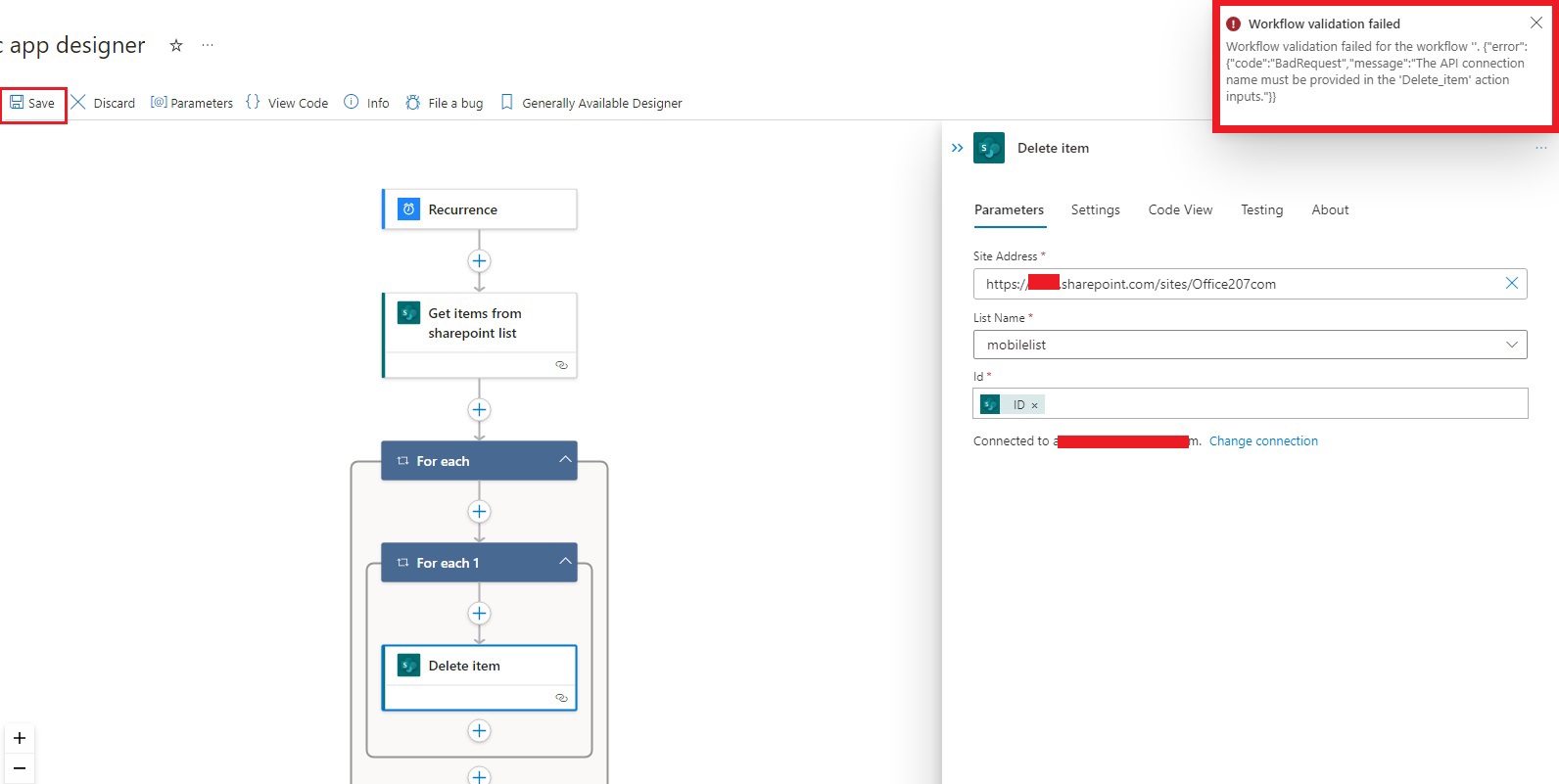Switch to Generally Available Designer
This screenshot has width=1559, height=784.
pos(591,103)
